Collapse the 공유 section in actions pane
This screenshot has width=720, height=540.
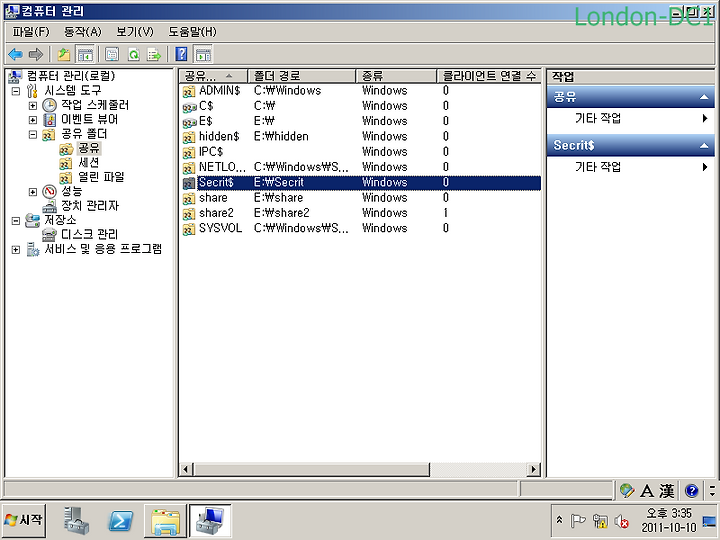(703, 97)
